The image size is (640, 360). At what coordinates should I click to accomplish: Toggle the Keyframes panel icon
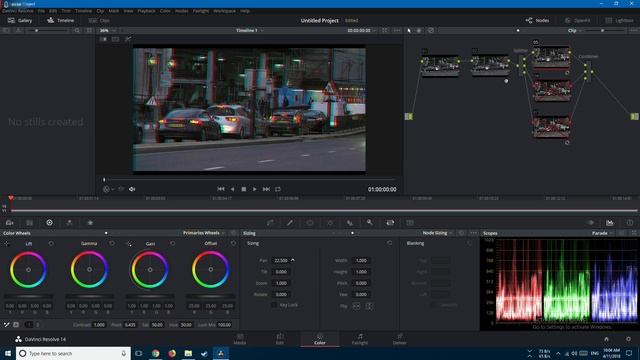click(590, 222)
